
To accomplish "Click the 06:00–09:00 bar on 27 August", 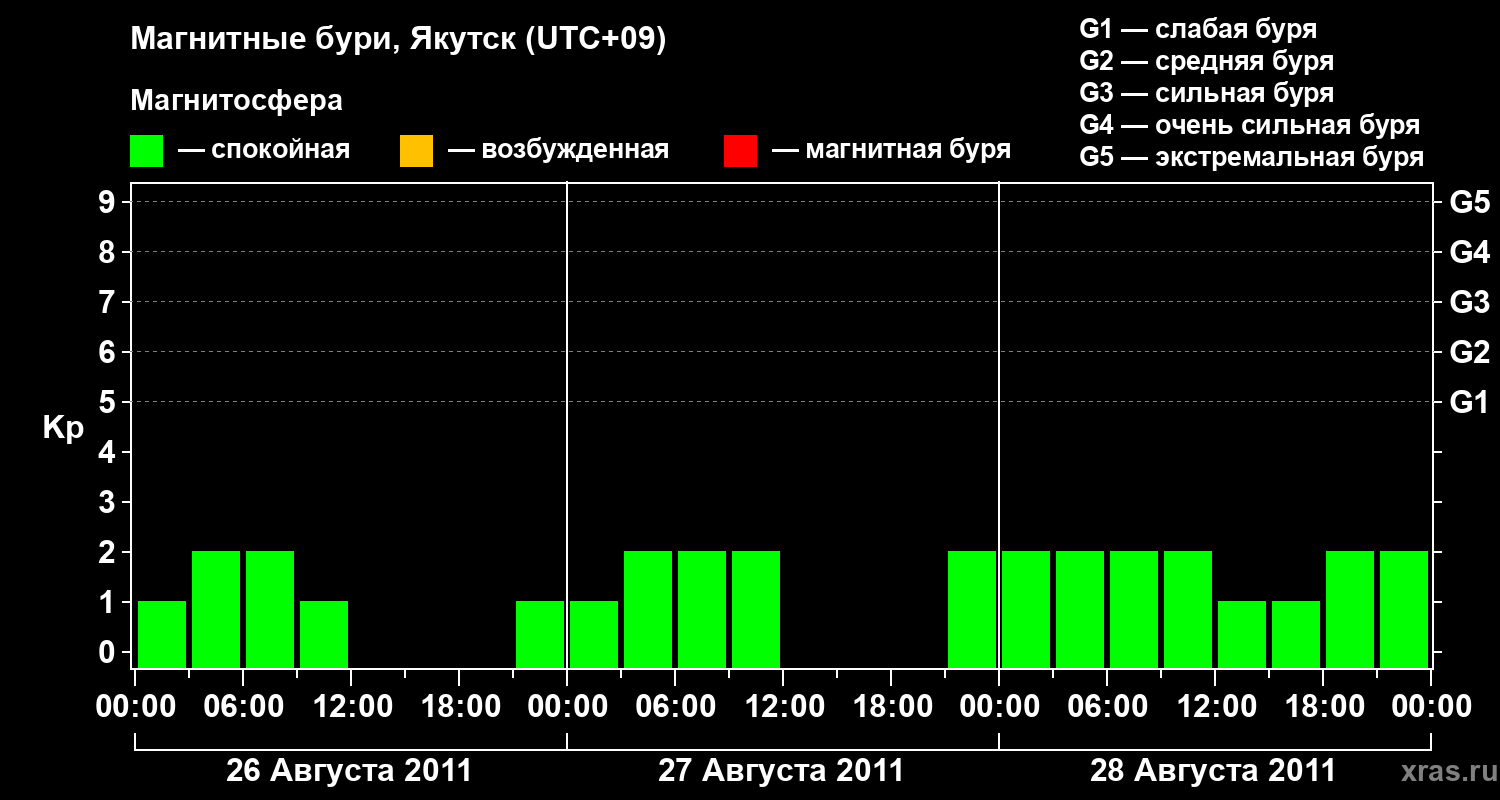I will tap(702, 609).
